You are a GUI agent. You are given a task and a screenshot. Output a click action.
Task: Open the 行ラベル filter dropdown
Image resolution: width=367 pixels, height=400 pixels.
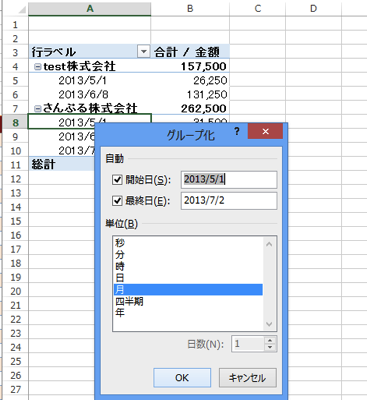coord(143,52)
